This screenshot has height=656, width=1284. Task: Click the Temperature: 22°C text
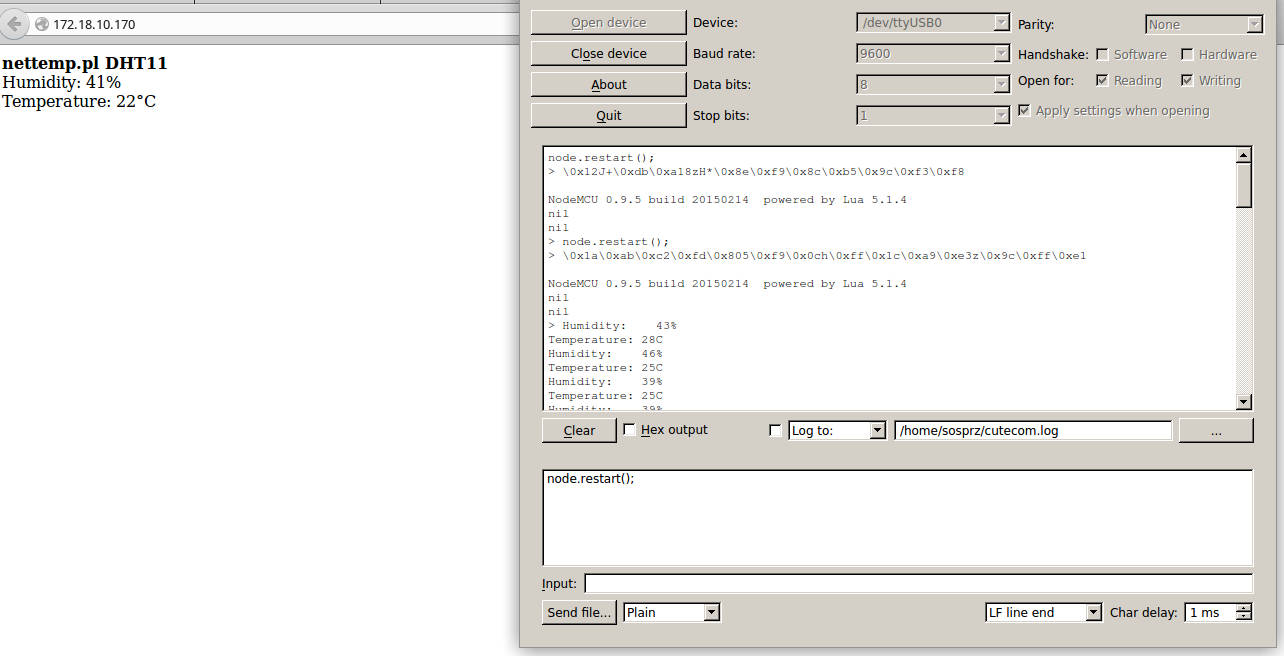pyautogui.click(x=79, y=101)
